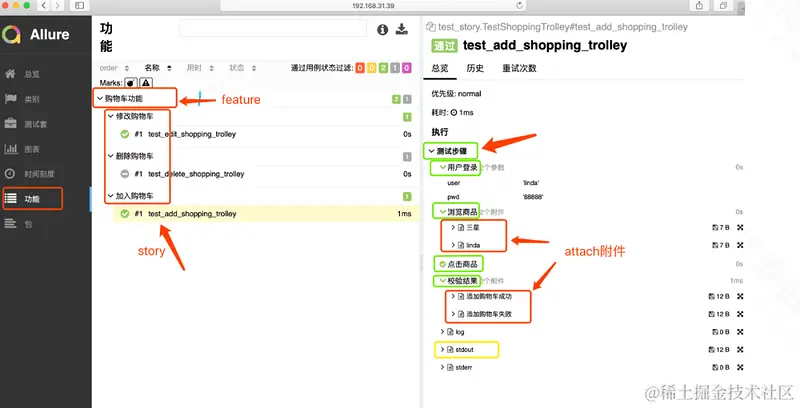Screen dimensions: 800x408
Task: Sort the tree by 用时 column
Action: (200, 68)
